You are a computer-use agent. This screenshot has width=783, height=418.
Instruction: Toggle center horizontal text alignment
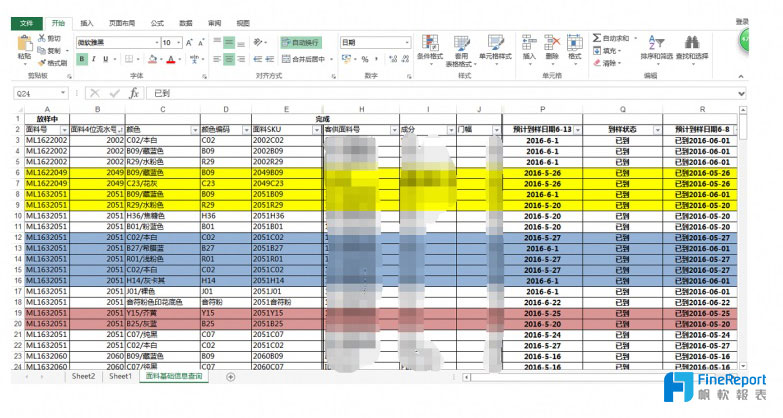229,59
